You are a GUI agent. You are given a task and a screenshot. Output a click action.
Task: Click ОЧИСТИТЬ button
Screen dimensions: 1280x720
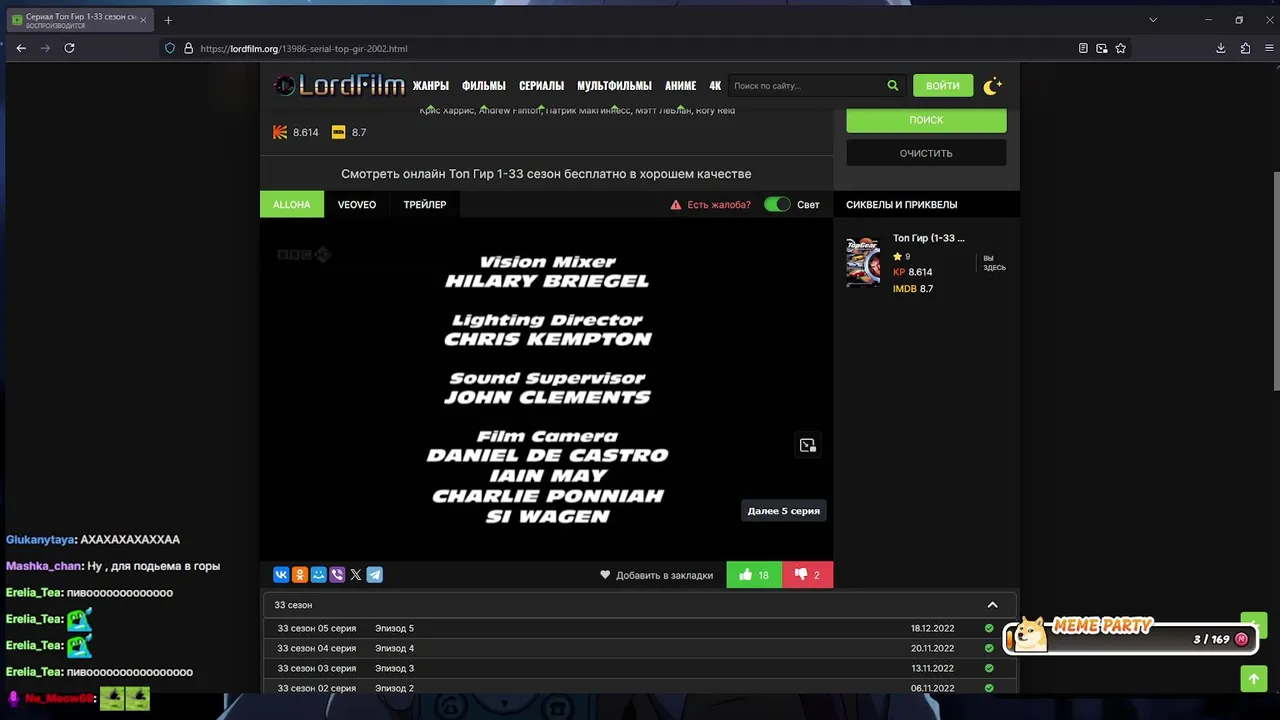[x=926, y=153]
